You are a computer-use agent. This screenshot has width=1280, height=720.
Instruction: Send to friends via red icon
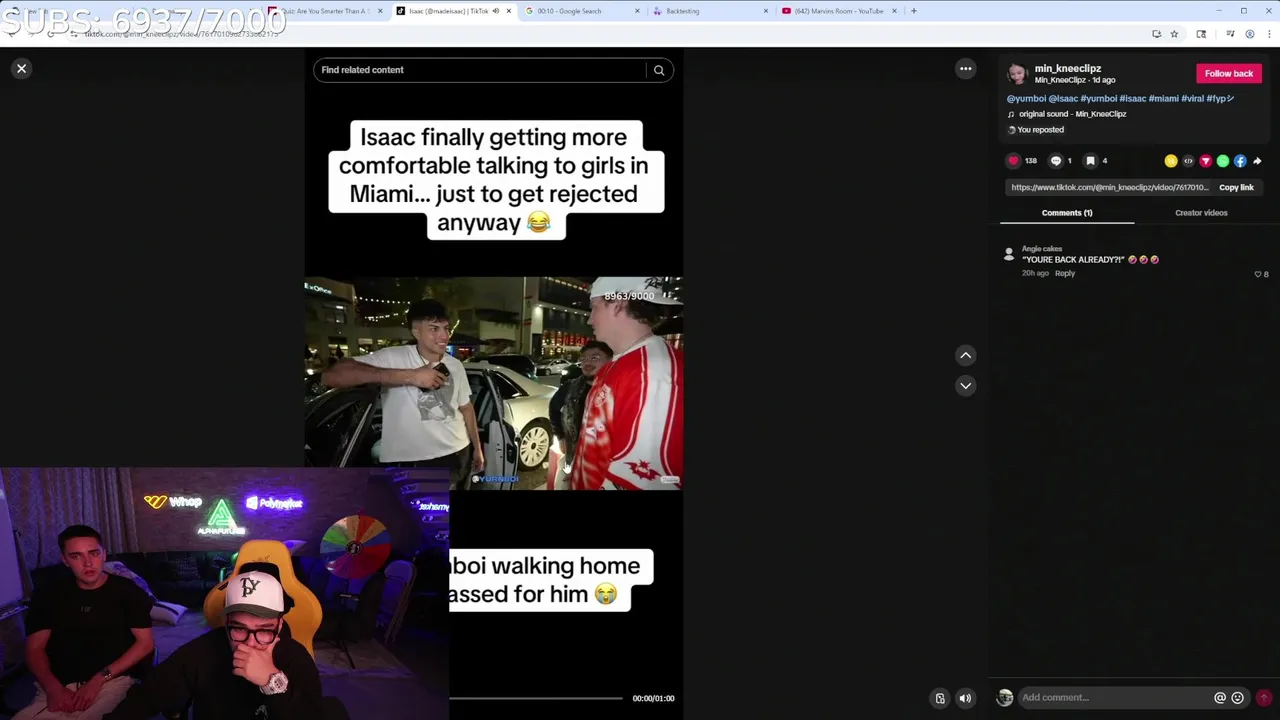[1205, 161]
